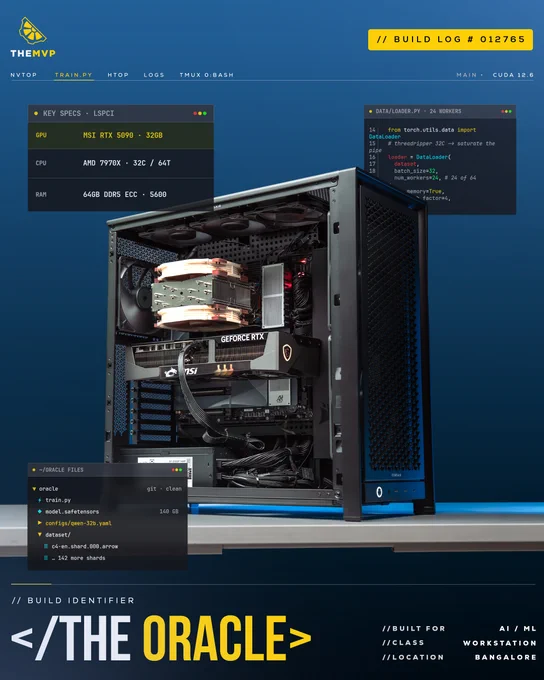Click the yellow dot before DATA/LOADER.PY title
544x680 pixels.
pyautogui.click(x=370, y=111)
